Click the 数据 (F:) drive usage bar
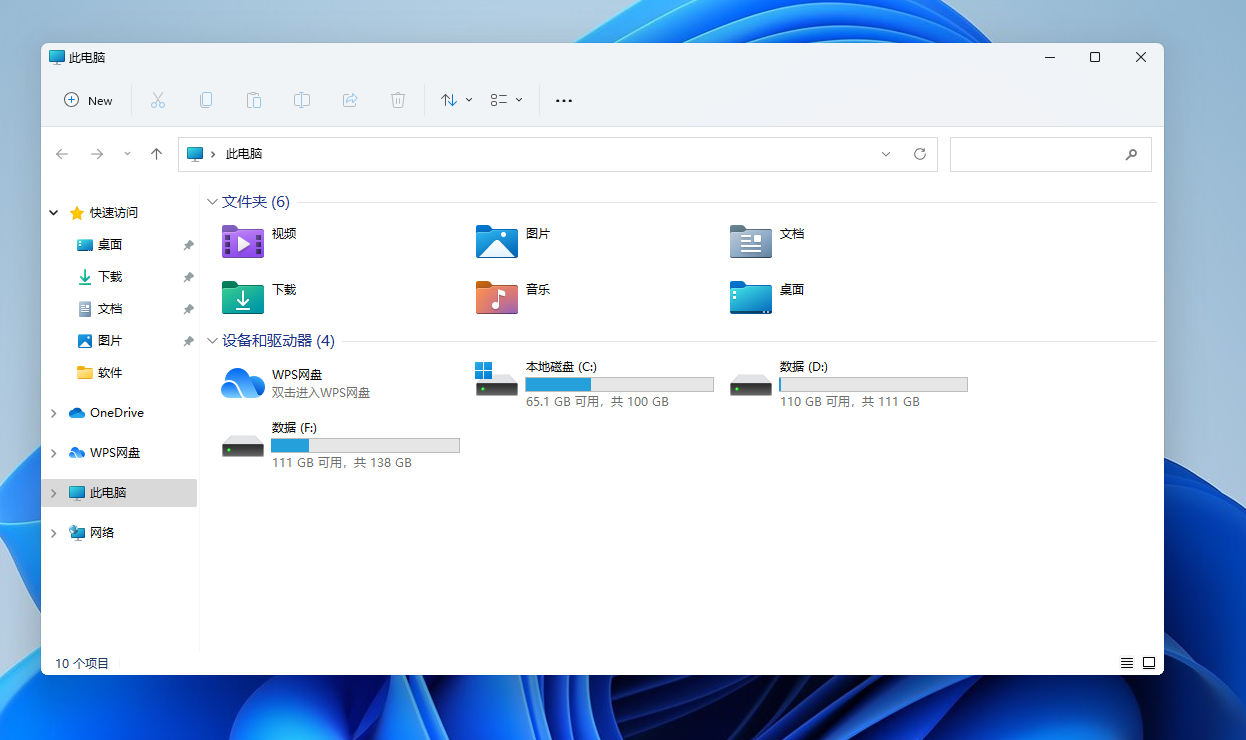1246x740 pixels. click(365, 445)
